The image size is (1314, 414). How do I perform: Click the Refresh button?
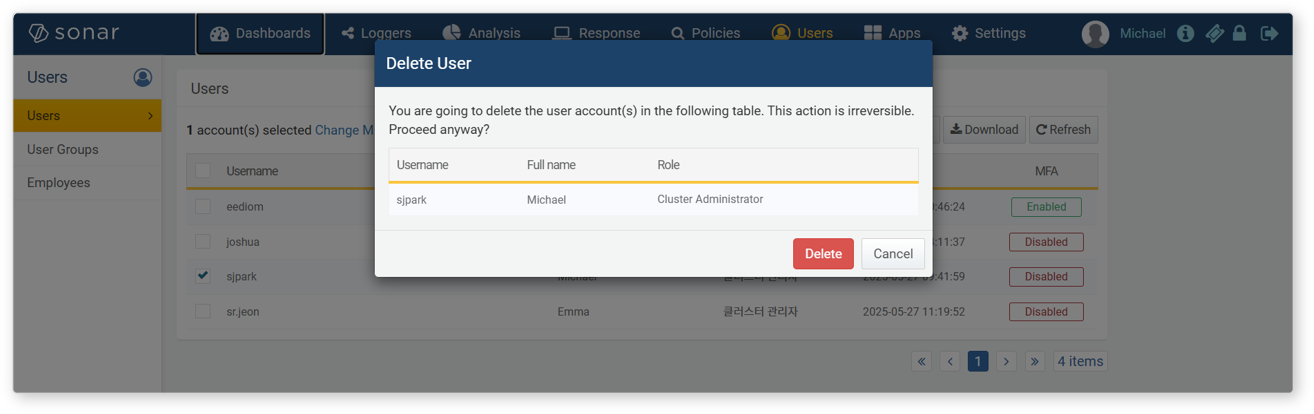[x=1064, y=130]
